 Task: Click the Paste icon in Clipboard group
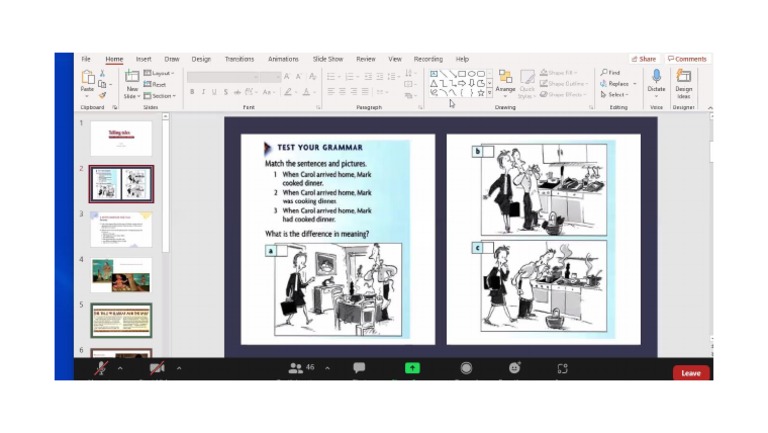(88, 78)
